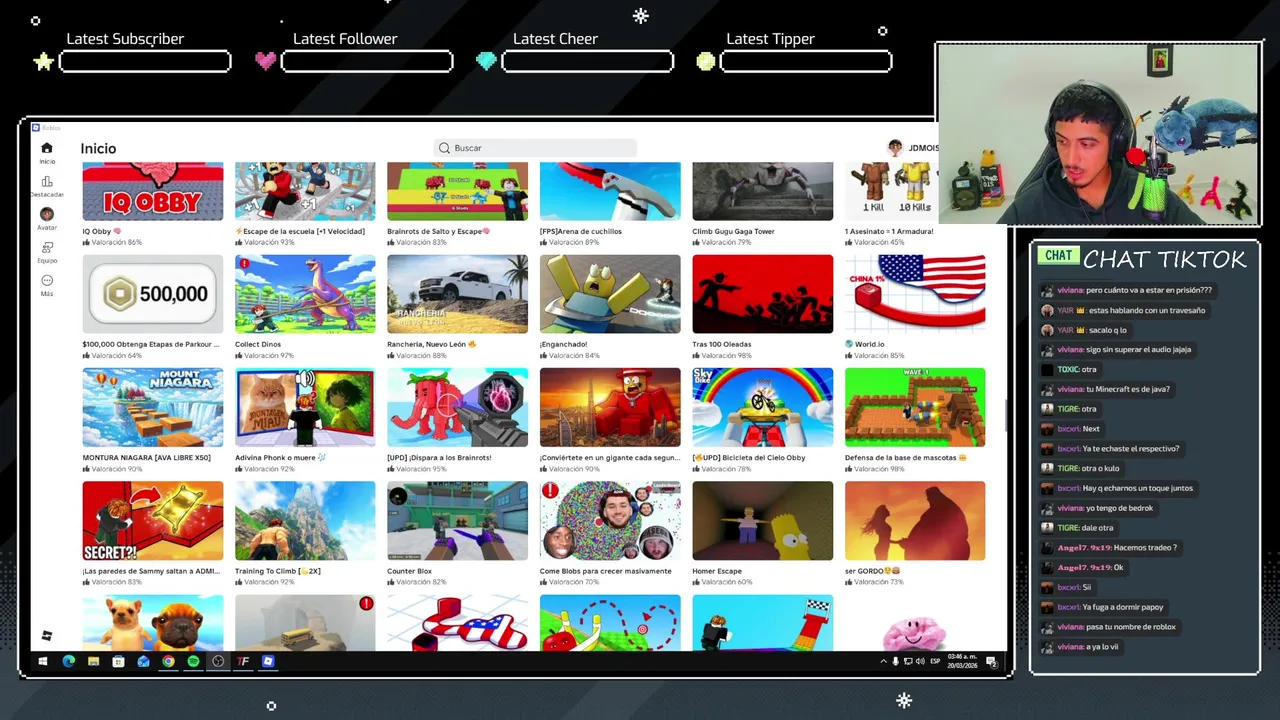Open Microsoft Store from the taskbar
This screenshot has height=720, width=1280.
coord(118,661)
